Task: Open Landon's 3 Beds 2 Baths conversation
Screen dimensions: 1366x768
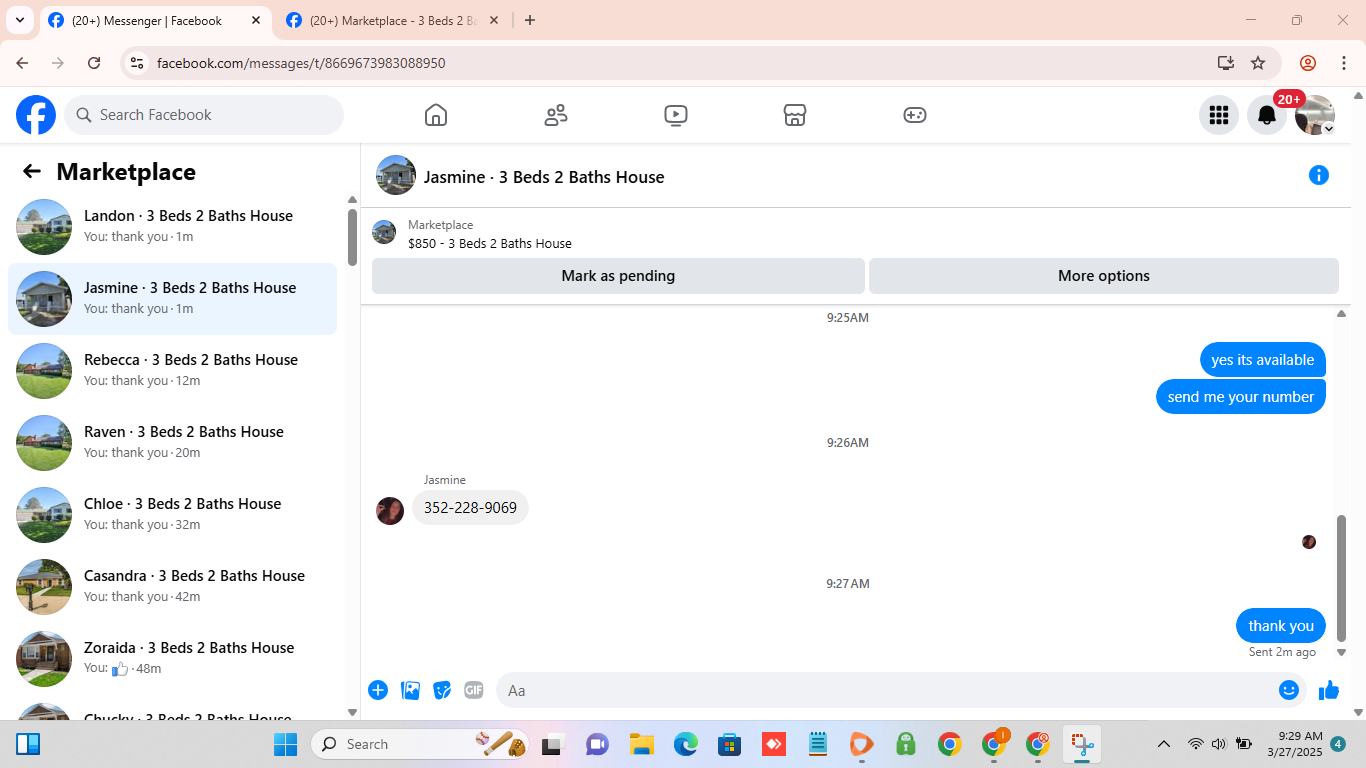Action: 172,227
